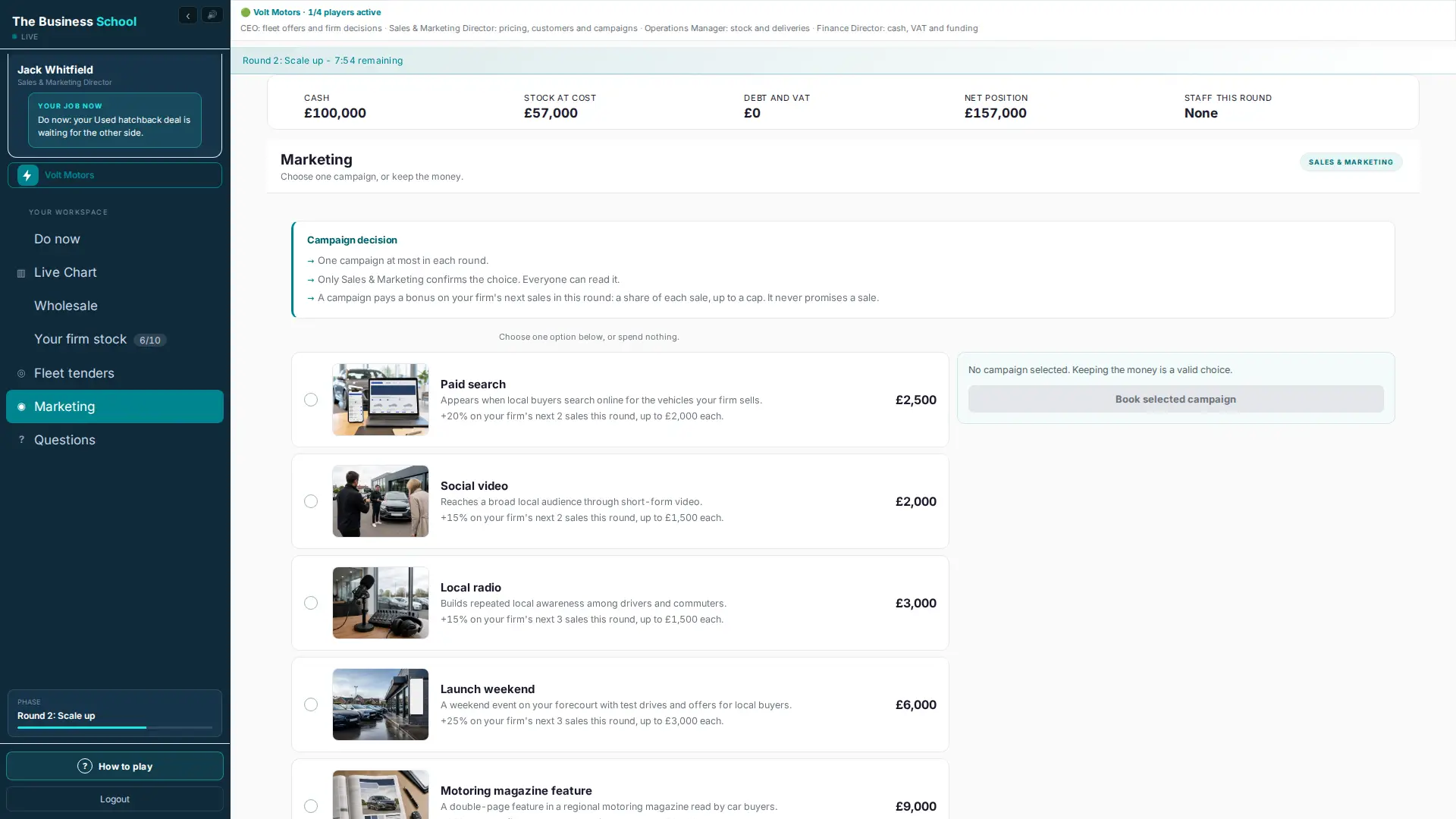1456x819 pixels.
Task: Click the Logout button
Action: (x=115, y=799)
